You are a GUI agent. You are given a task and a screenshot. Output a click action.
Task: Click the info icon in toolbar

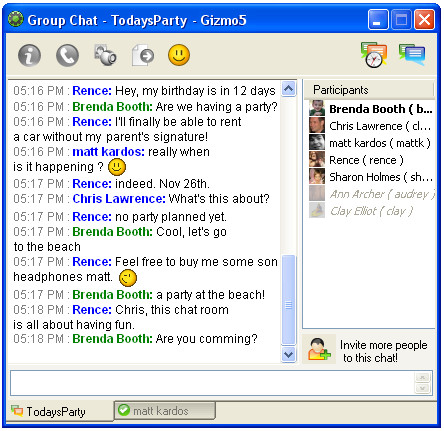click(29, 55)
